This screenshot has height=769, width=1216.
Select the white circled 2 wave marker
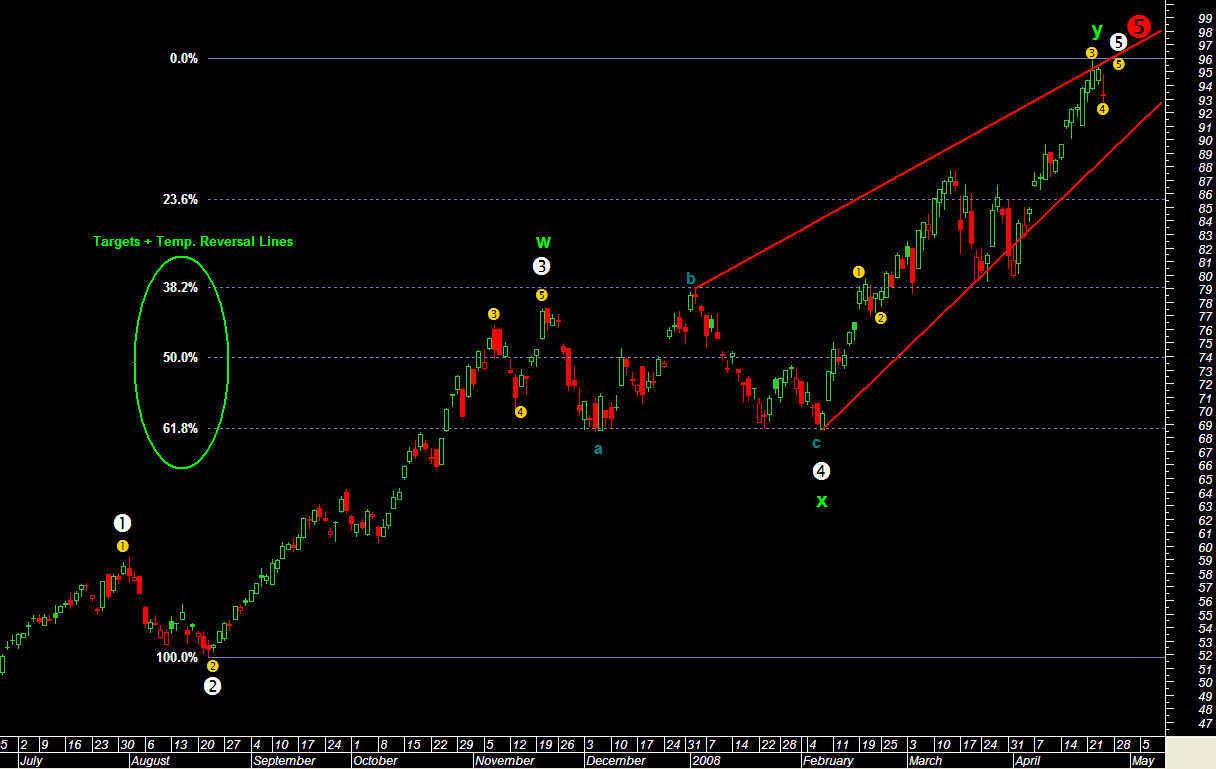(x=212, y=686)
